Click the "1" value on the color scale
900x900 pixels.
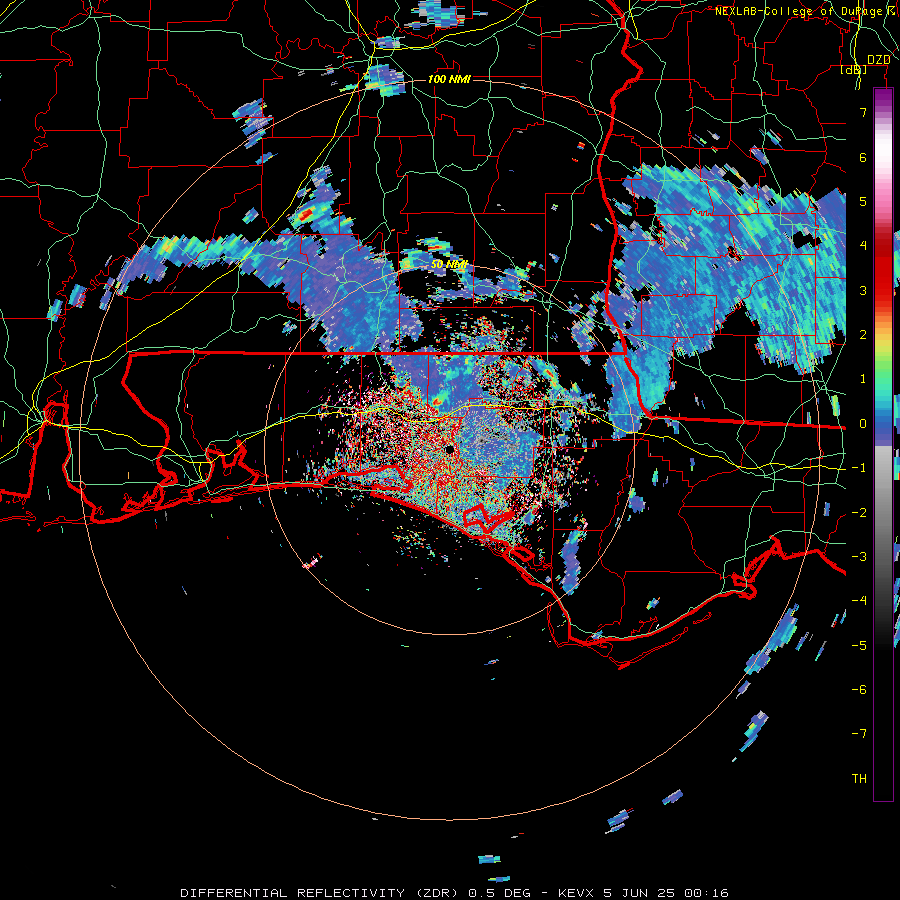[863, 379]
